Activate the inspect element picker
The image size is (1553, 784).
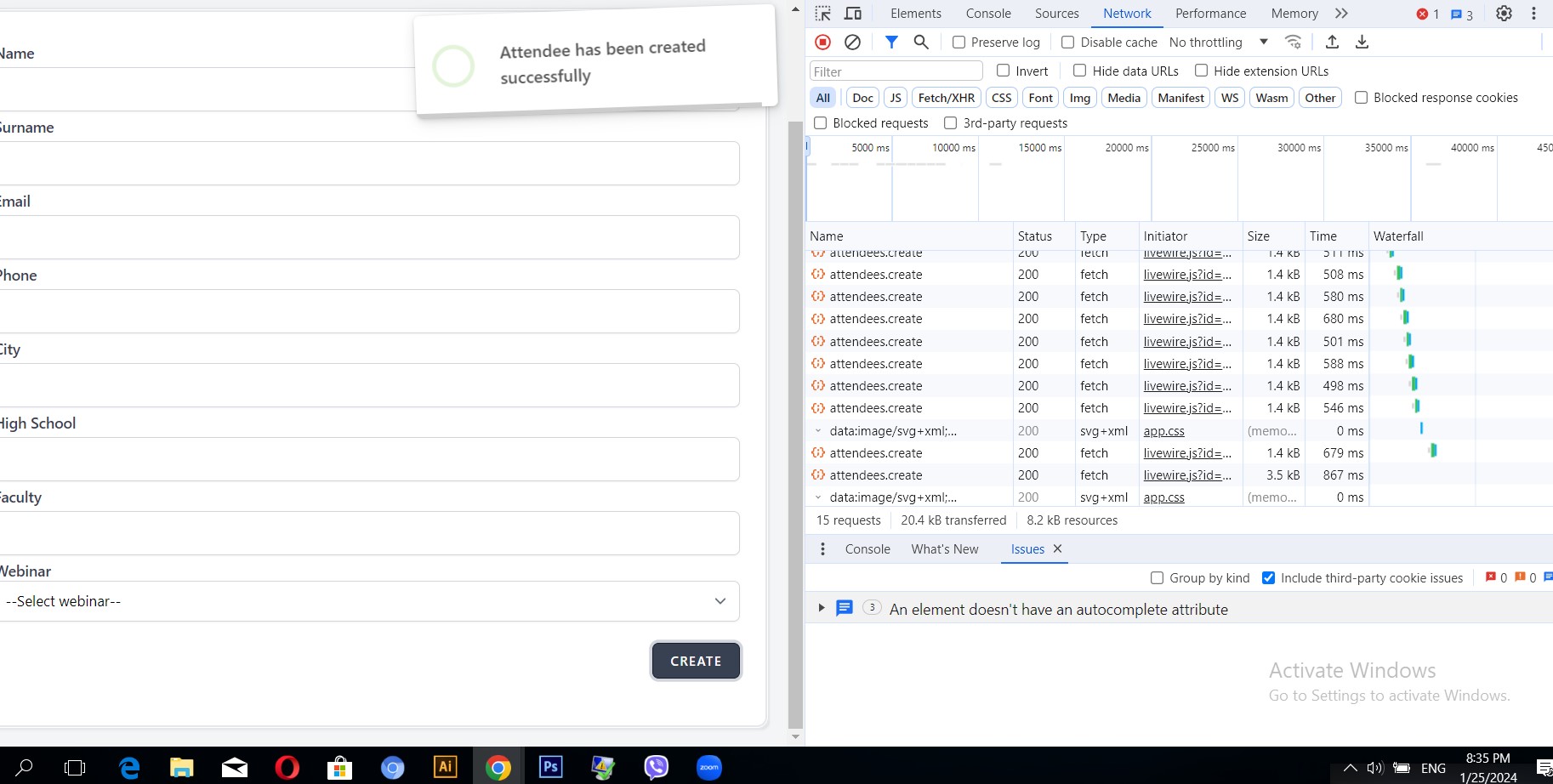(x=822, y=14)
